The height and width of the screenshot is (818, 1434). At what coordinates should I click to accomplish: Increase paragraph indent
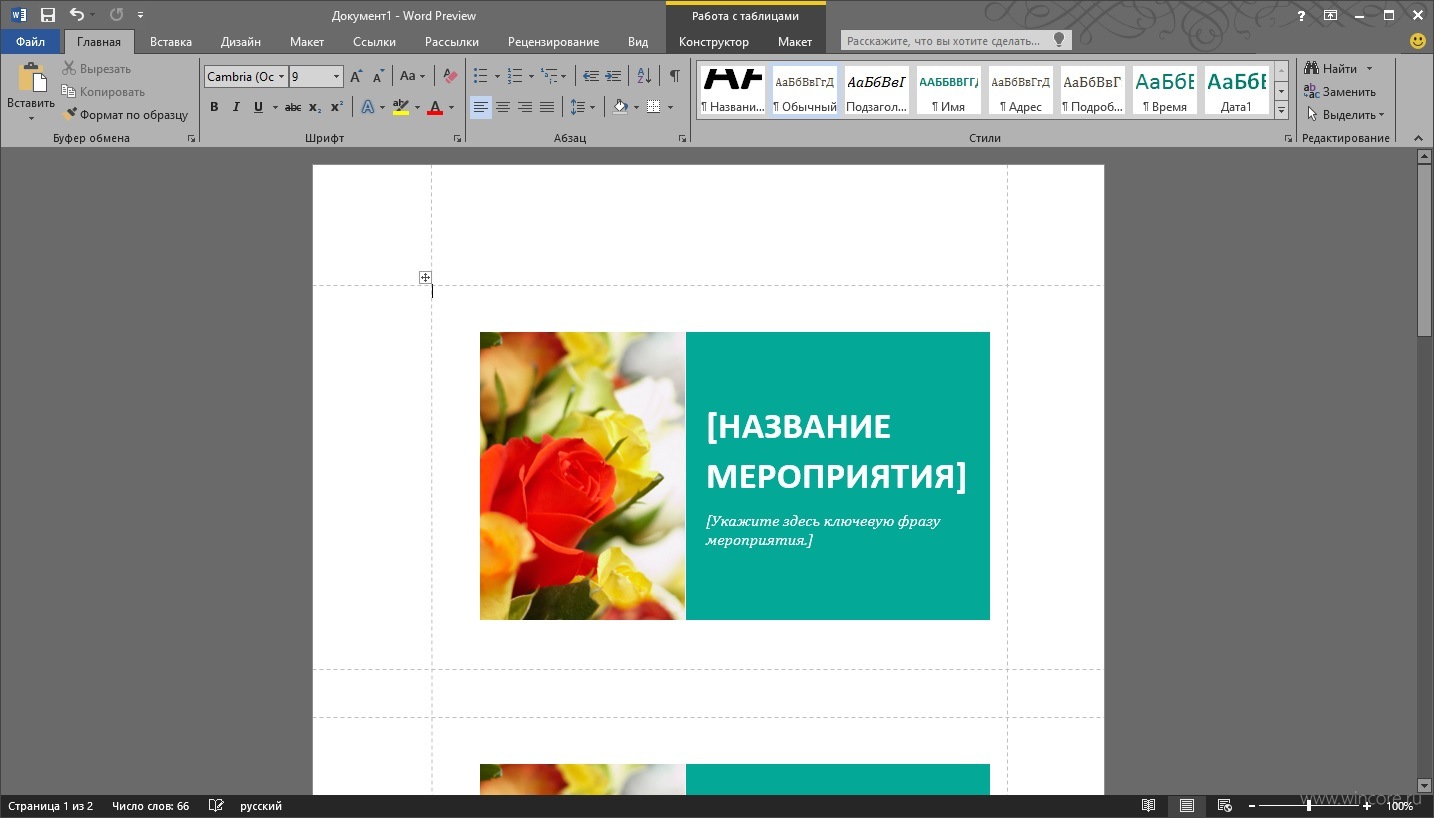[613, 76]
